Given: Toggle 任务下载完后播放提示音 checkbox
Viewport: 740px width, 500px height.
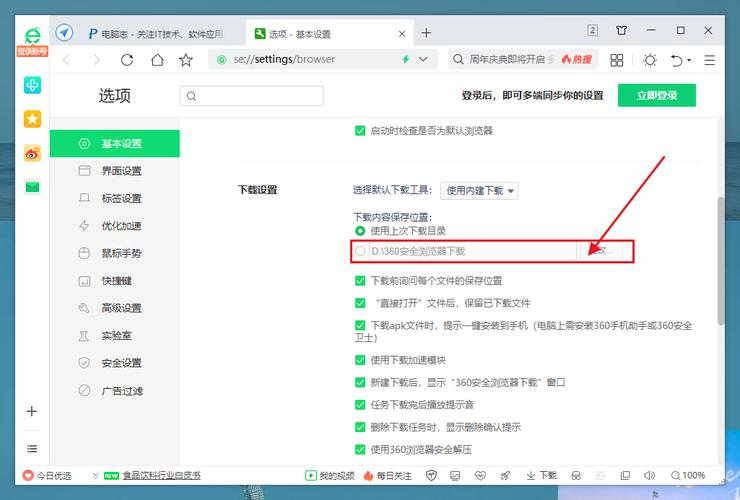Looking at the screenshot, I should pyautogui.click(x=360, y=405).
